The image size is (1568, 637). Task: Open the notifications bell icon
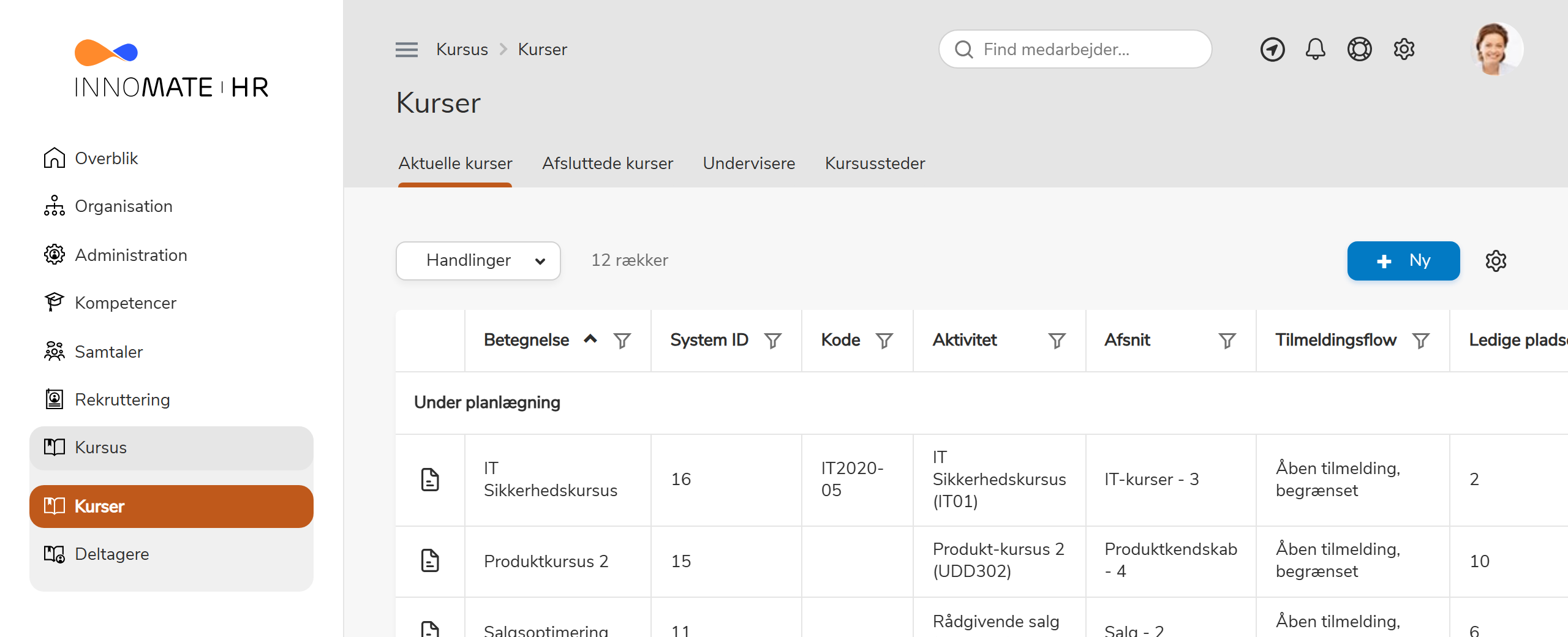[x=1315, y=49]
